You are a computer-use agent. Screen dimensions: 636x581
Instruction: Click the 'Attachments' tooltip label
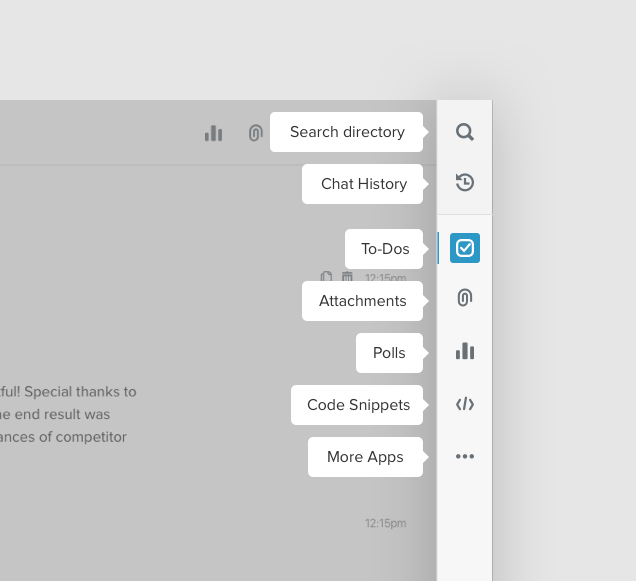coord(363,301)
